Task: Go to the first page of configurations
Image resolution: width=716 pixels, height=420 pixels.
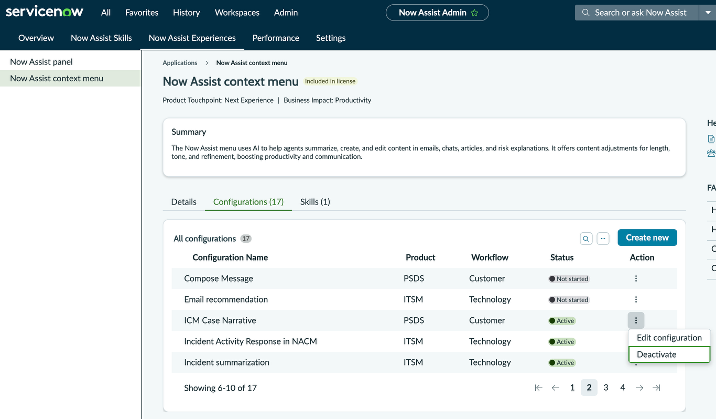Action: (538, 388)
